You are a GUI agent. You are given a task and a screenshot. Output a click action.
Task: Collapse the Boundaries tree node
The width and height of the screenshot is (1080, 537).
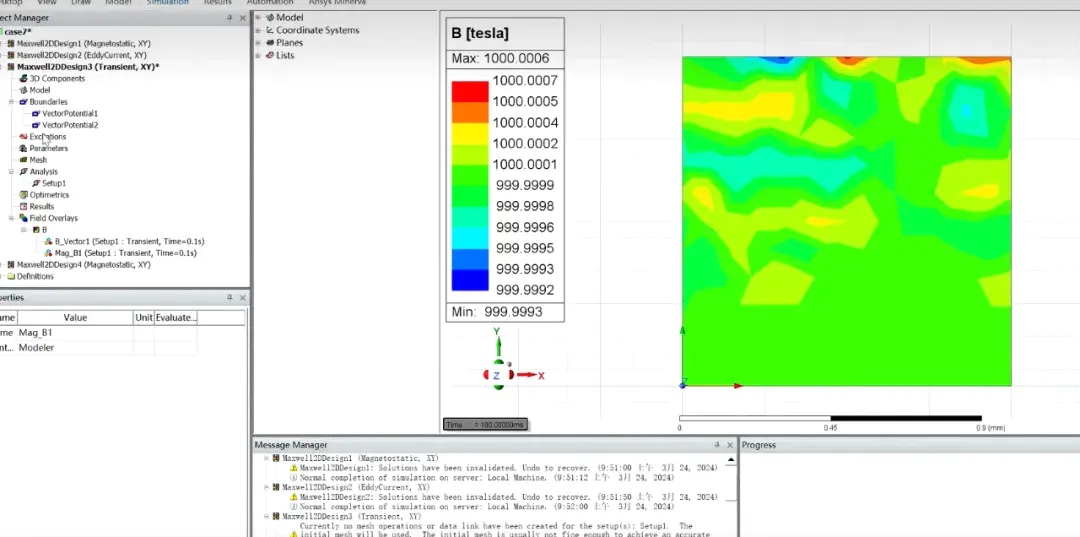(11, 102)
